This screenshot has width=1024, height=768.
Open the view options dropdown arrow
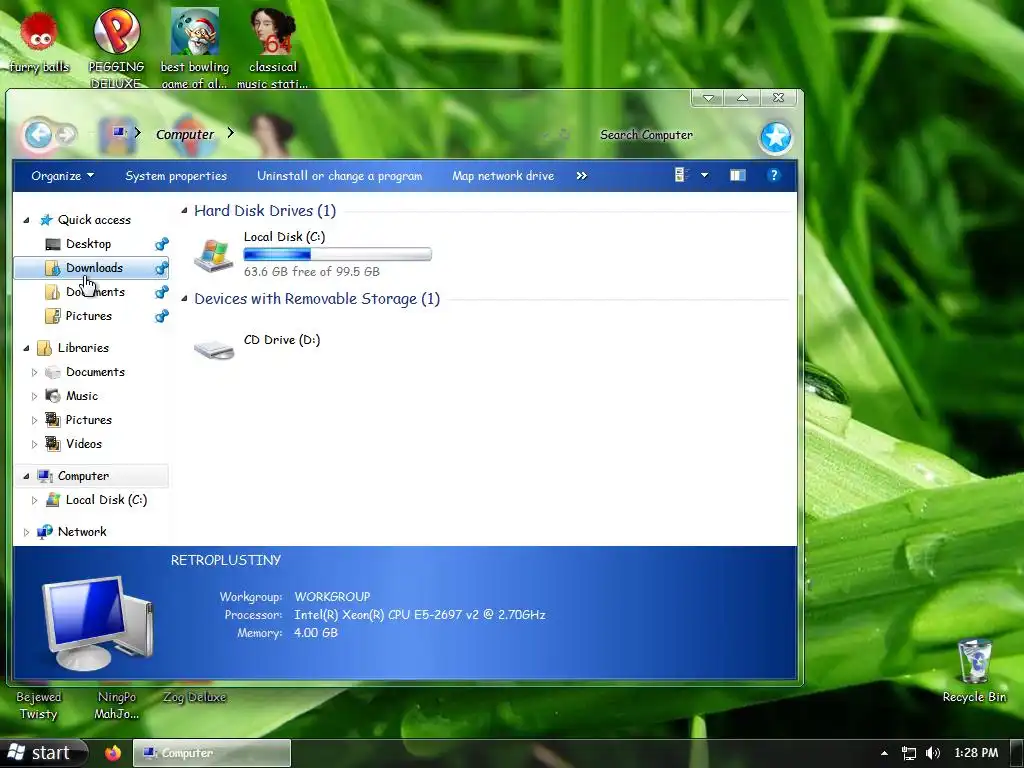(705, 175)
